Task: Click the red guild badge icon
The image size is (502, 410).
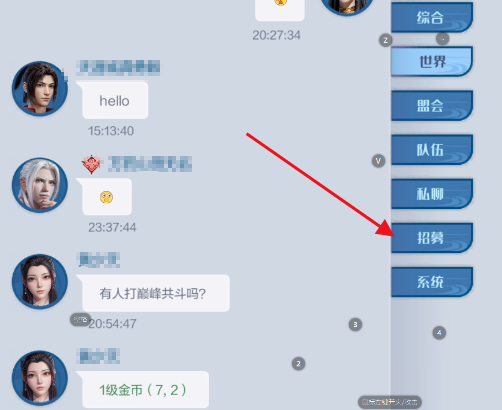Action: 91,164
